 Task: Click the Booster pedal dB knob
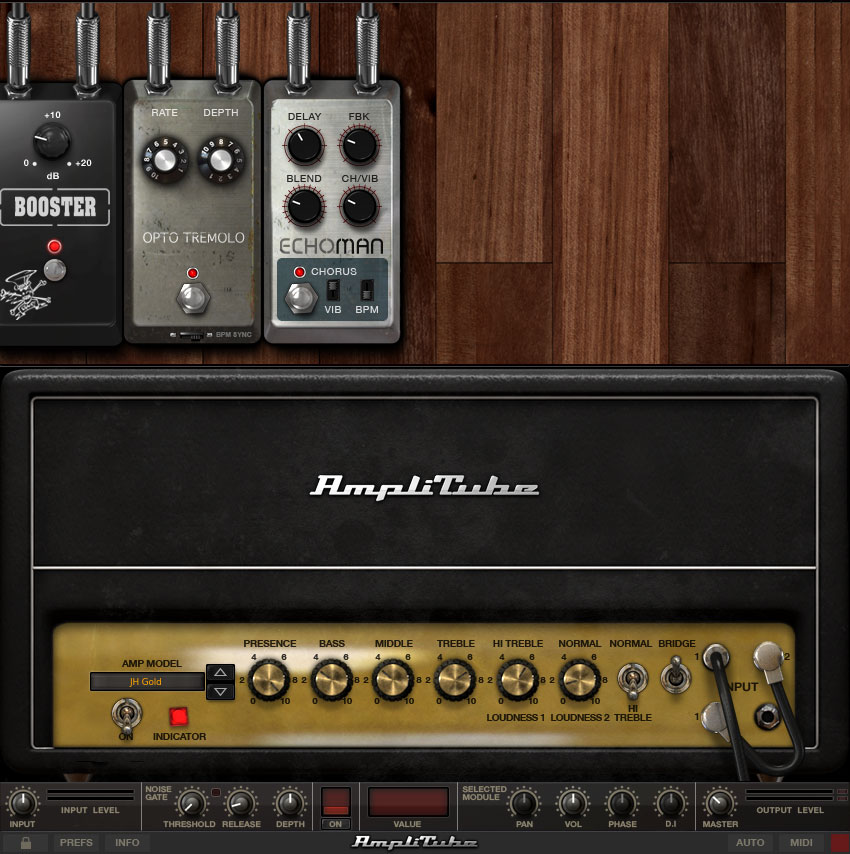click(52, 140)
